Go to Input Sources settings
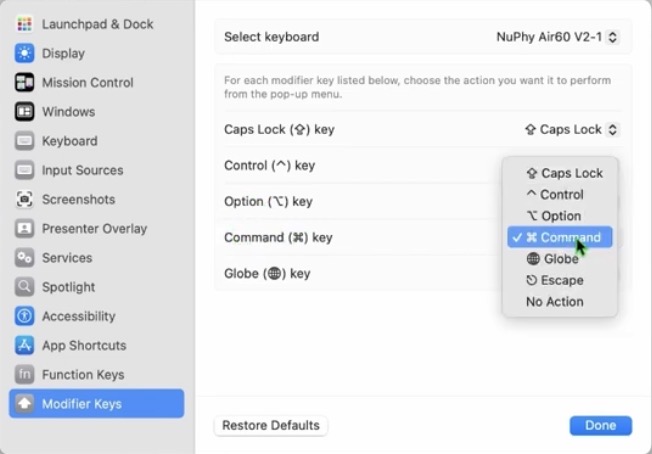 (x=82, y=170)
